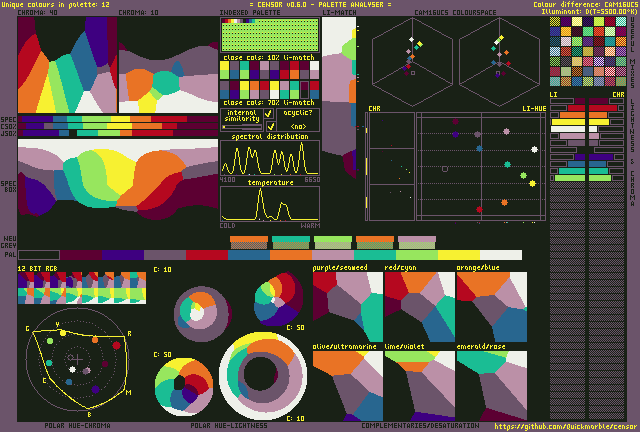Viewport: 640px width, 432px height.
Task: Click the red dot in the LI-HUE plot
Action: (x=480, y=209)
